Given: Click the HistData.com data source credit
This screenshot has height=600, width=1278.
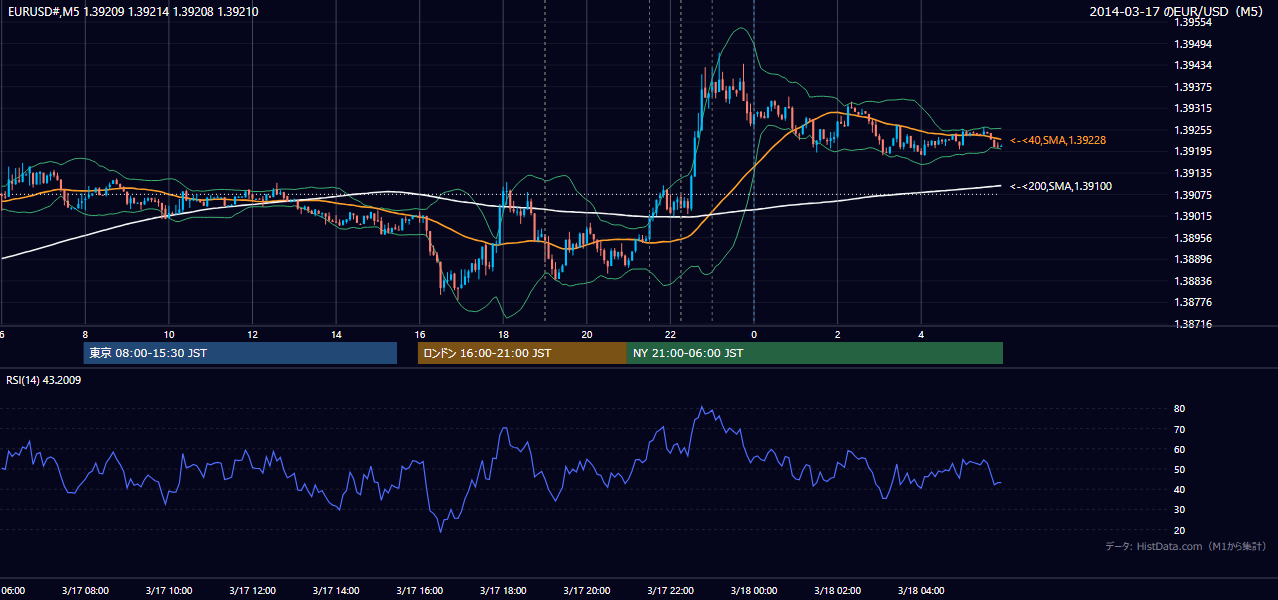Looking at the screenshot, I should tap(1186, 546).
